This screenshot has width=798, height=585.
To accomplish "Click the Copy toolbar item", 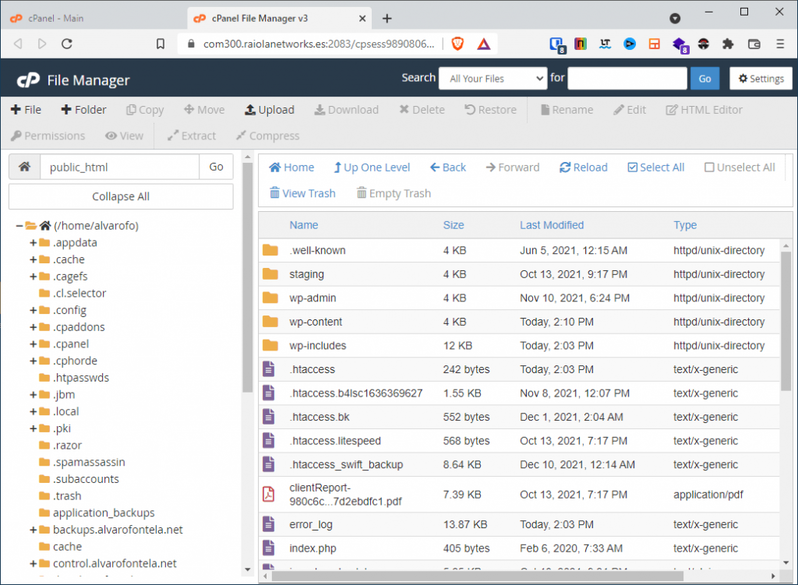I will [x=145, y=109].
